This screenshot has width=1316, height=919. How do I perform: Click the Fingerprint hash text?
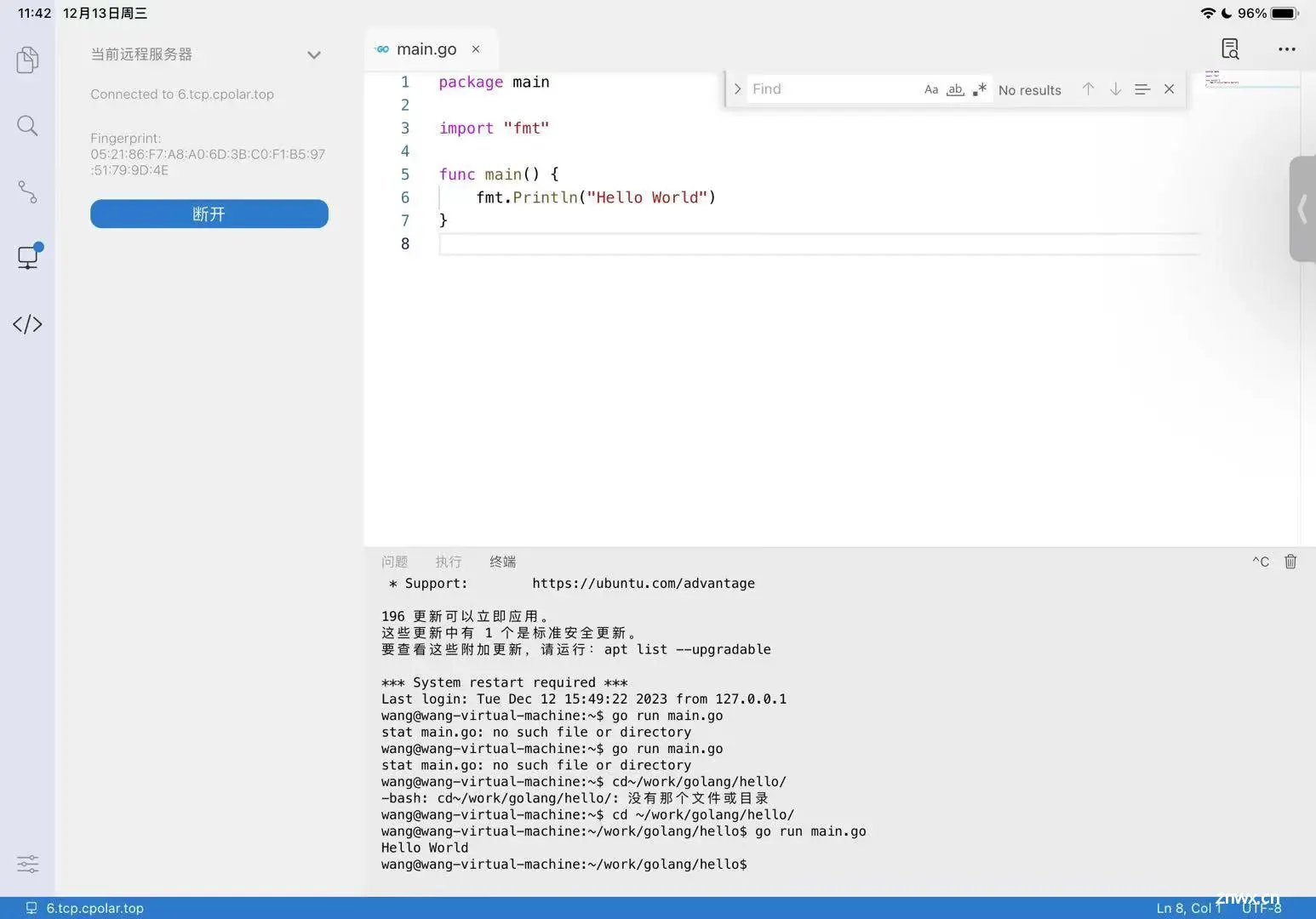208,162
